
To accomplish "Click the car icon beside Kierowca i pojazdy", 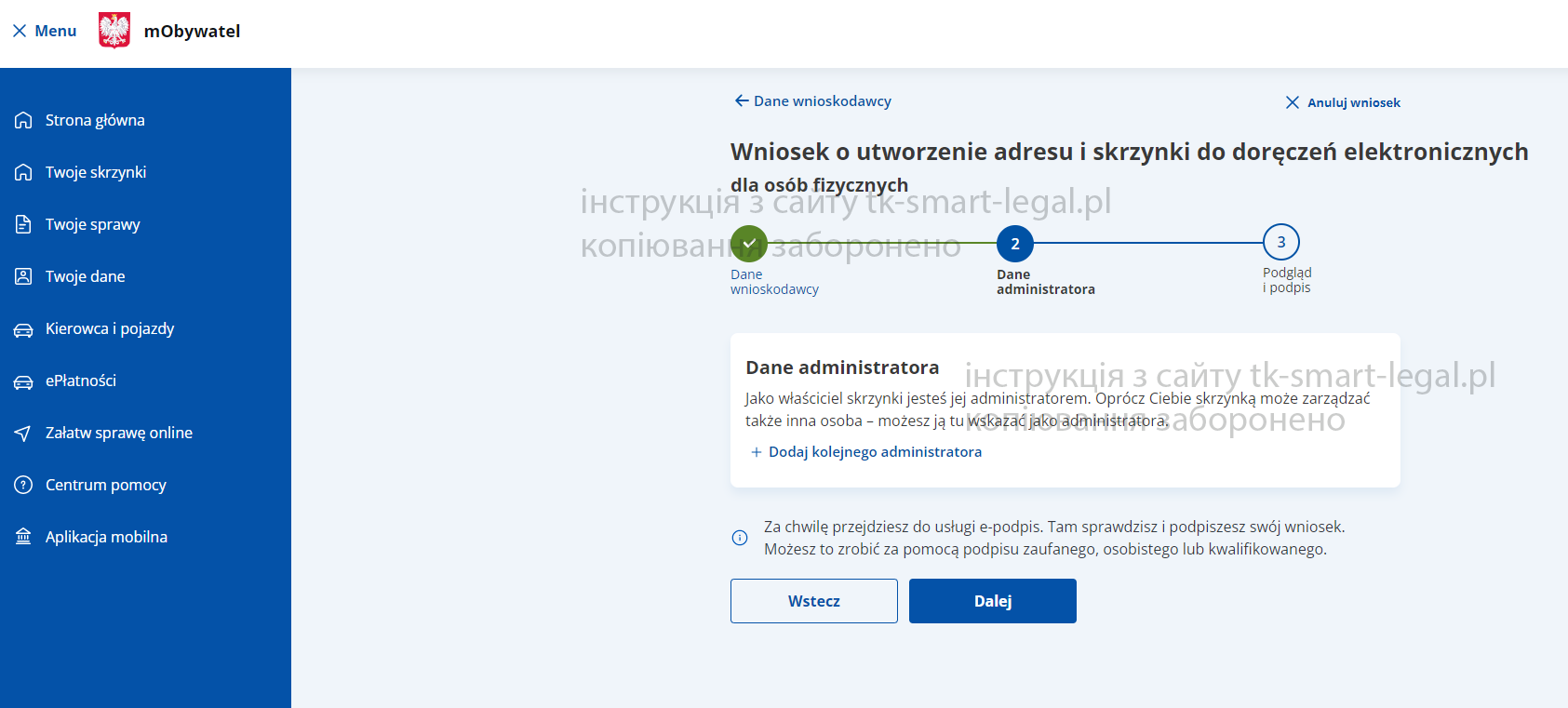I will point(23,329).
